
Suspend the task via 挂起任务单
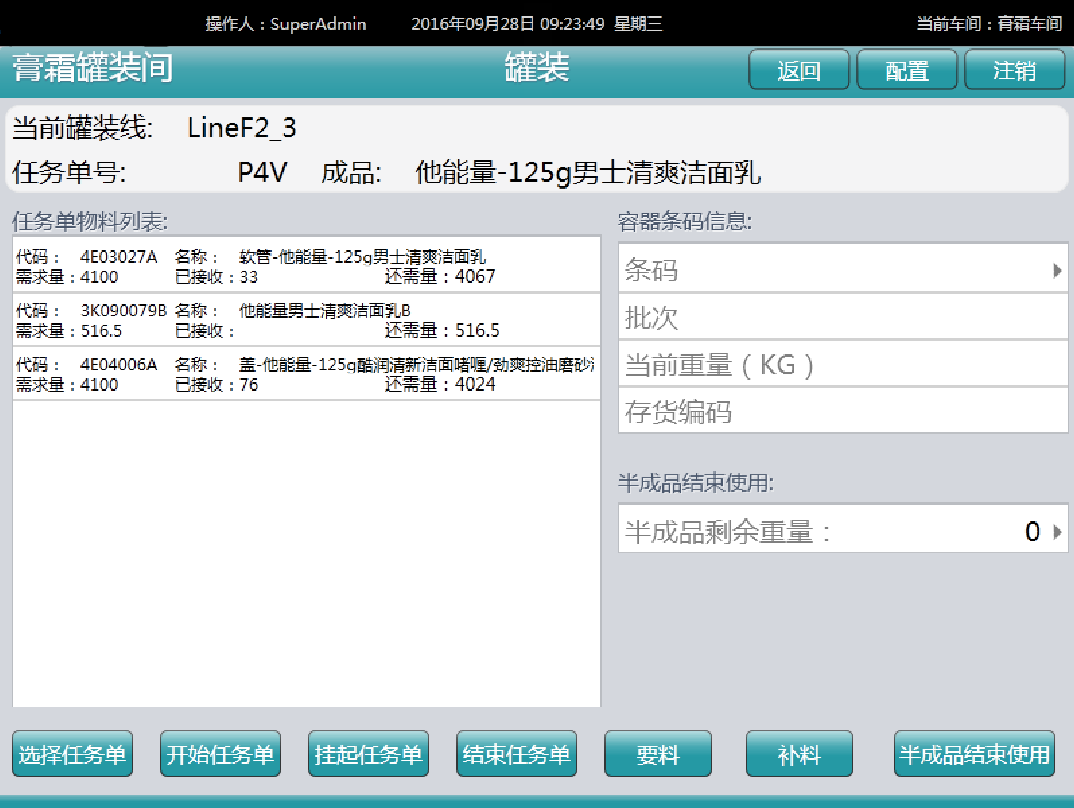[368, 754]
